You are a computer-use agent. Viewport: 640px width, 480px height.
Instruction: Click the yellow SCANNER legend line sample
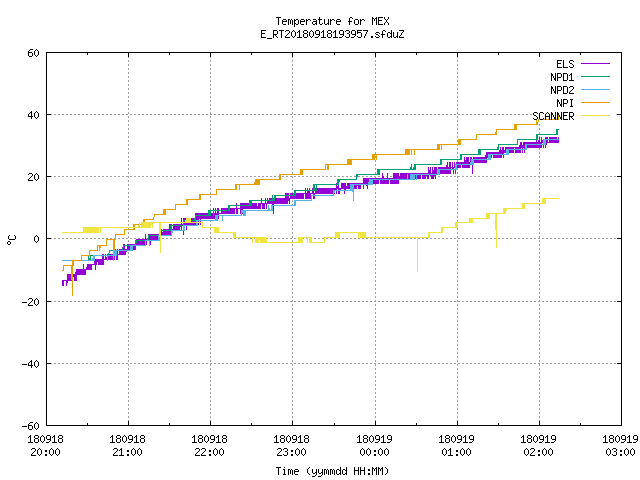pos(595,116)
